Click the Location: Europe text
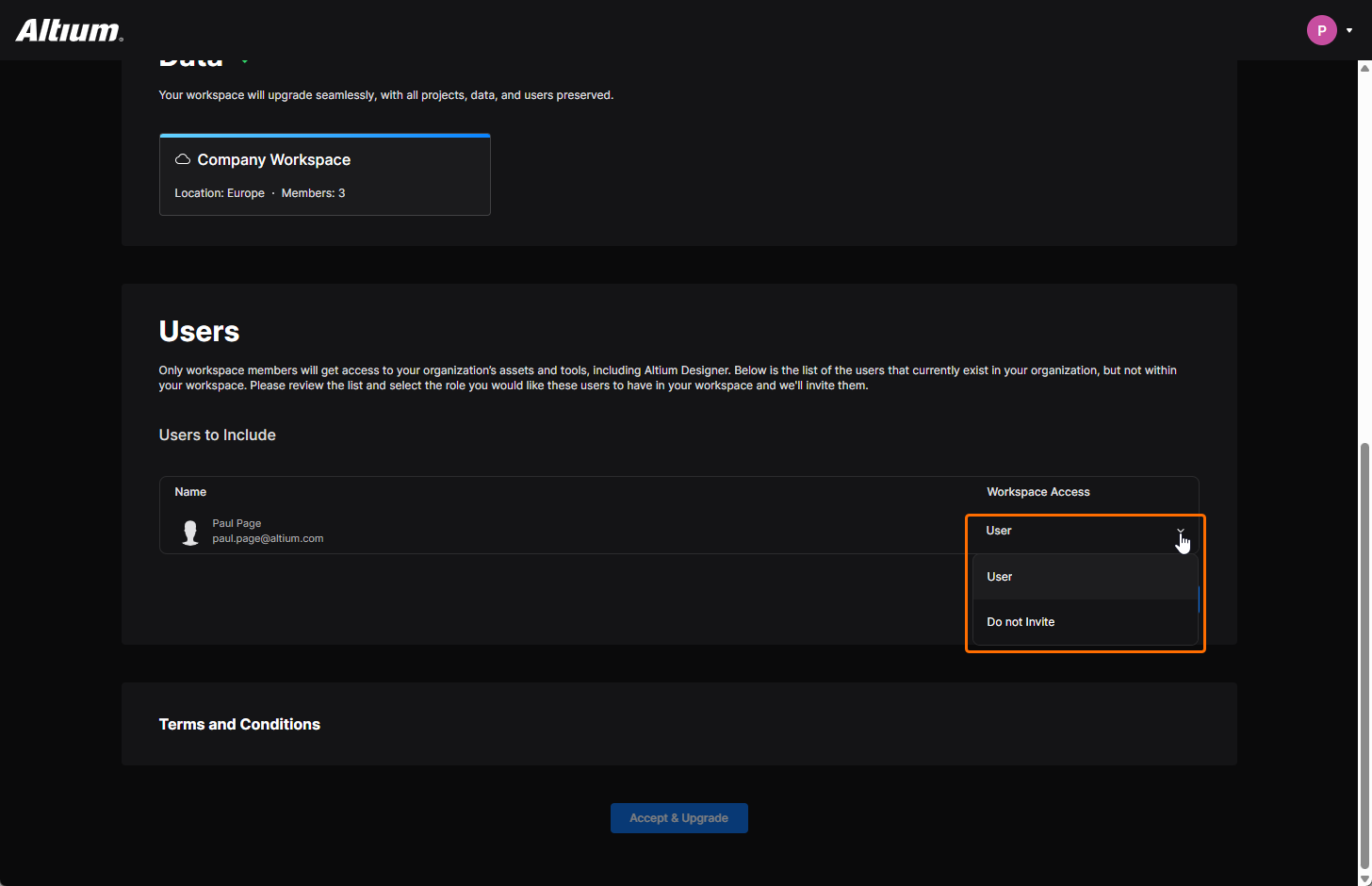 point(220,193)
